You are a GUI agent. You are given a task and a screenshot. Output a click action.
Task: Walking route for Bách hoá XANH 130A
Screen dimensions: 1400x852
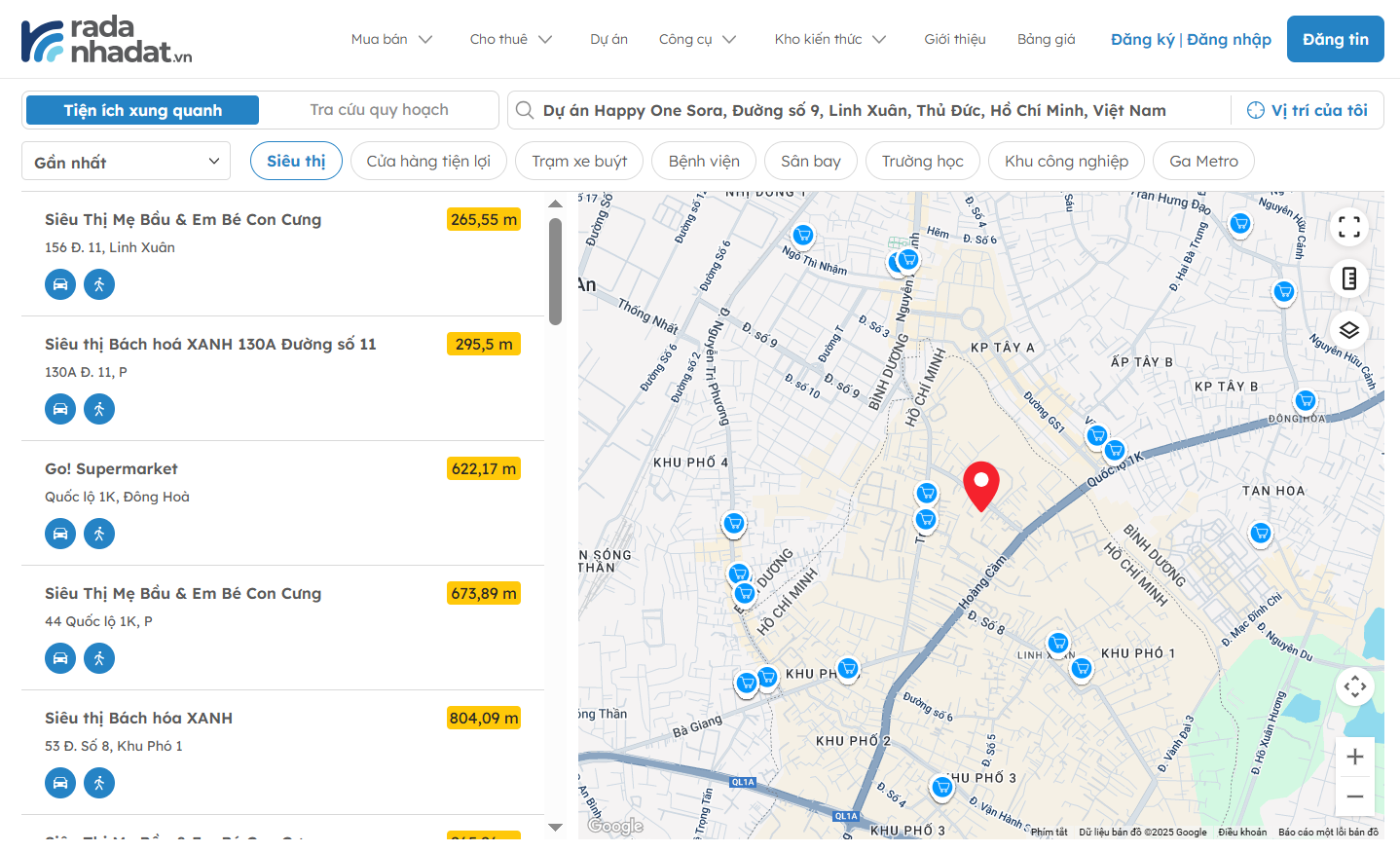[x=99, y=409]
